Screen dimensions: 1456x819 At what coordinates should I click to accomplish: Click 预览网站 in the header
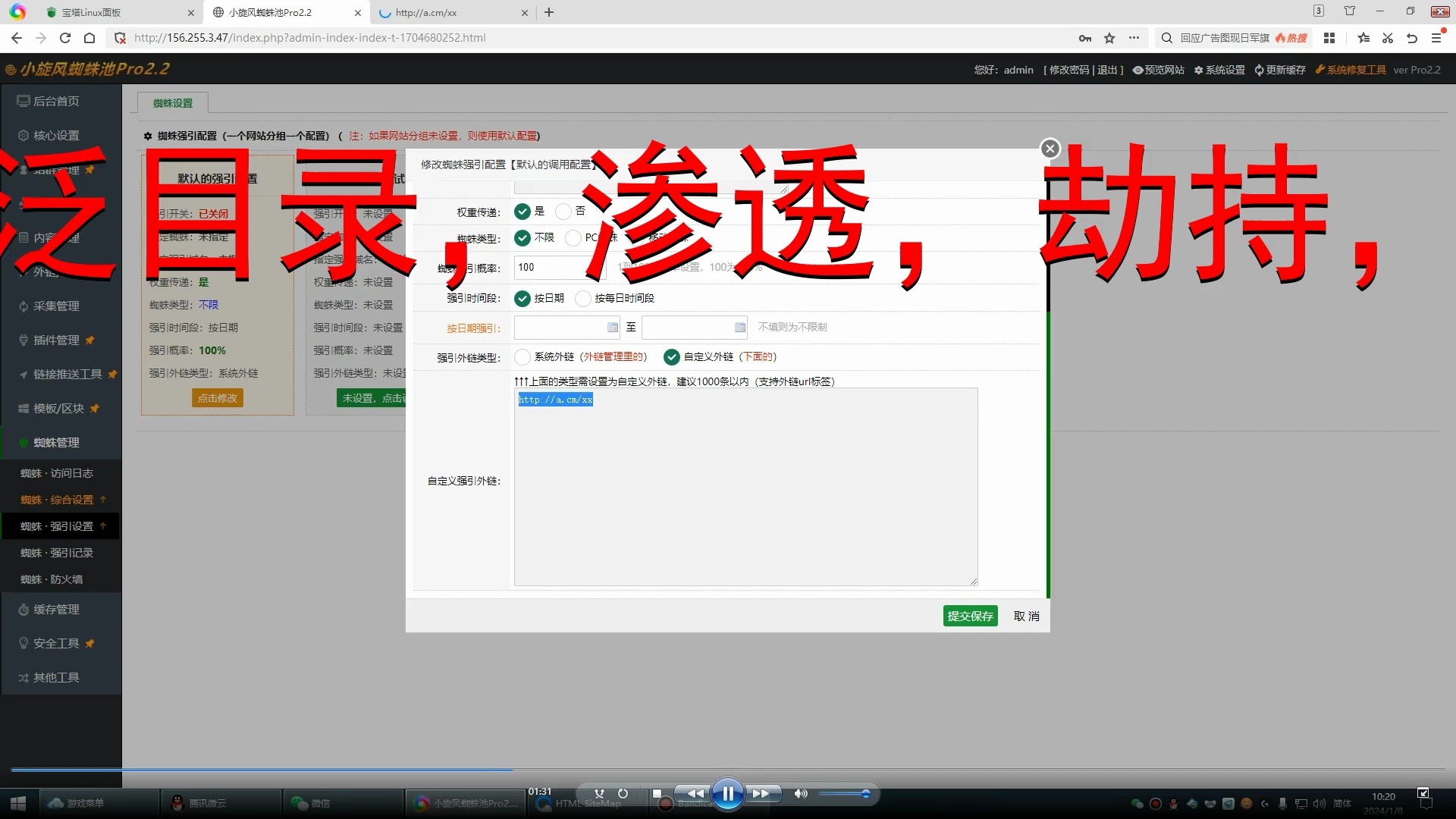[x=1159, y=70]
